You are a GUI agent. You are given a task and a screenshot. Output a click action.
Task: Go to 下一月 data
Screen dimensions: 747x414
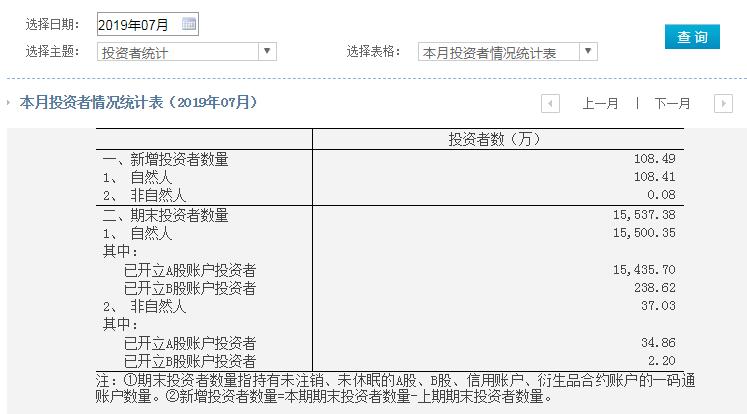click(672, 103)
